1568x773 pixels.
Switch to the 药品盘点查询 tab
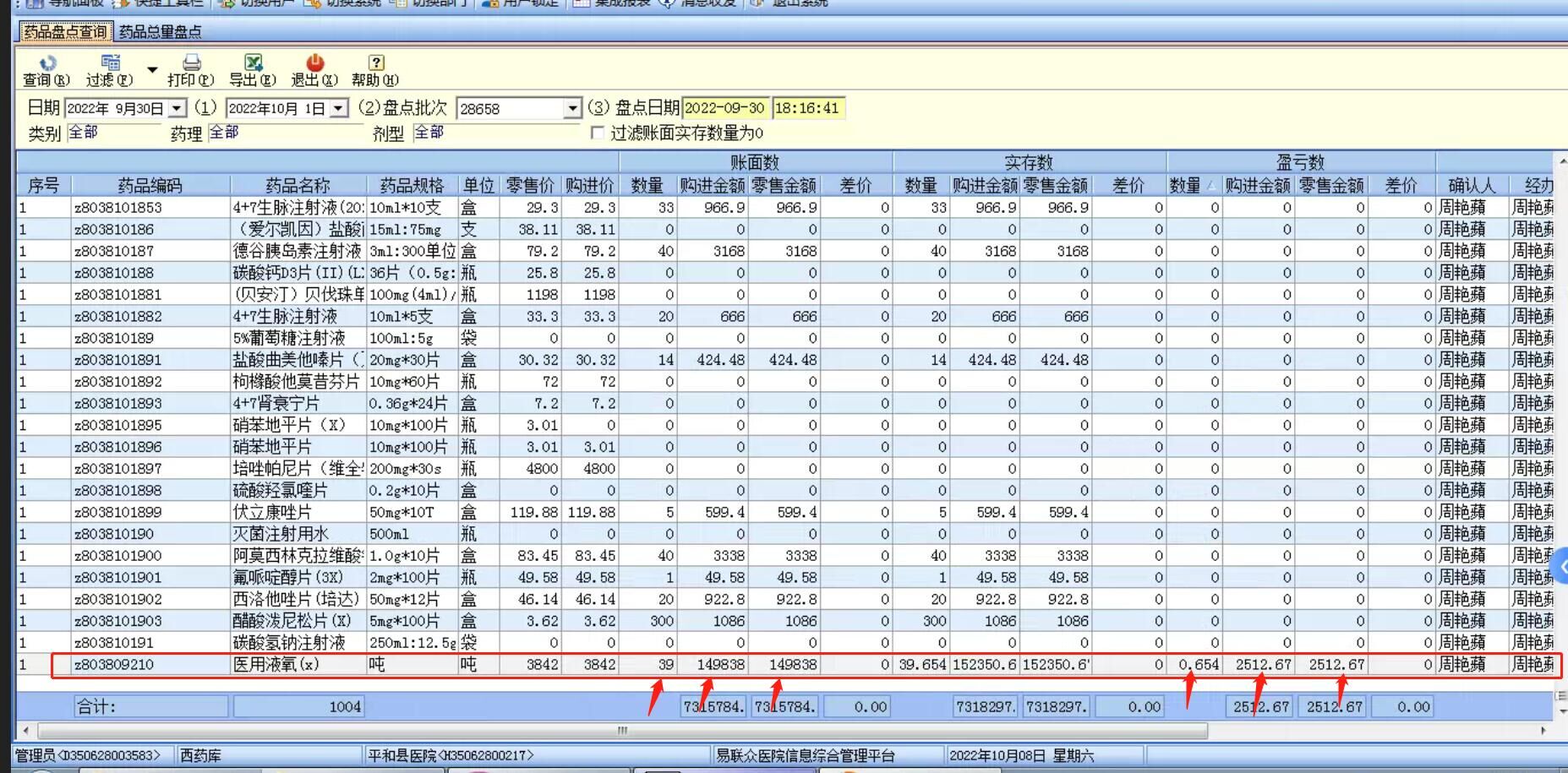coord(65,32)
